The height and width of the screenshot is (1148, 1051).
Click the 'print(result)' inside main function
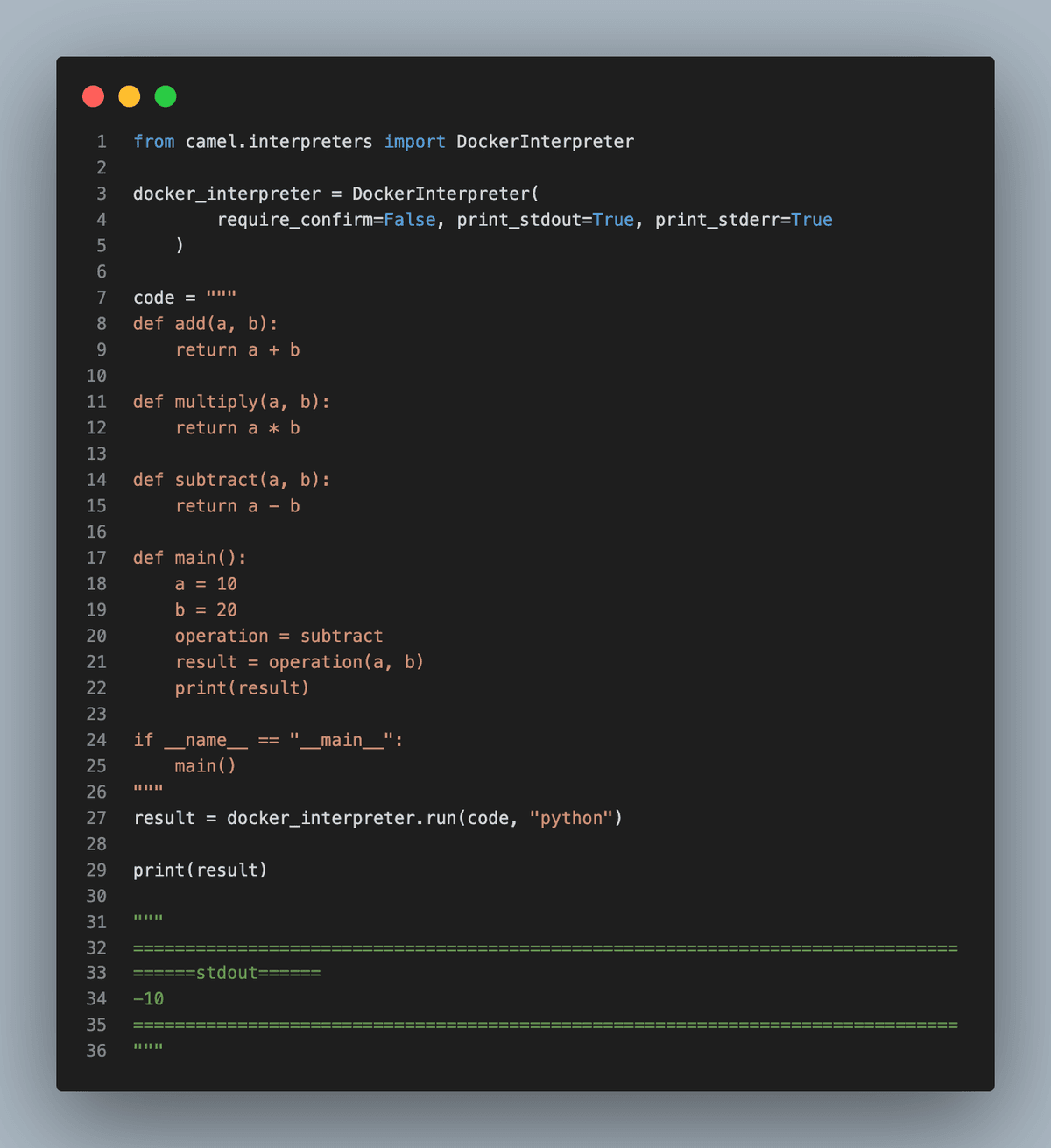[242, 688]
